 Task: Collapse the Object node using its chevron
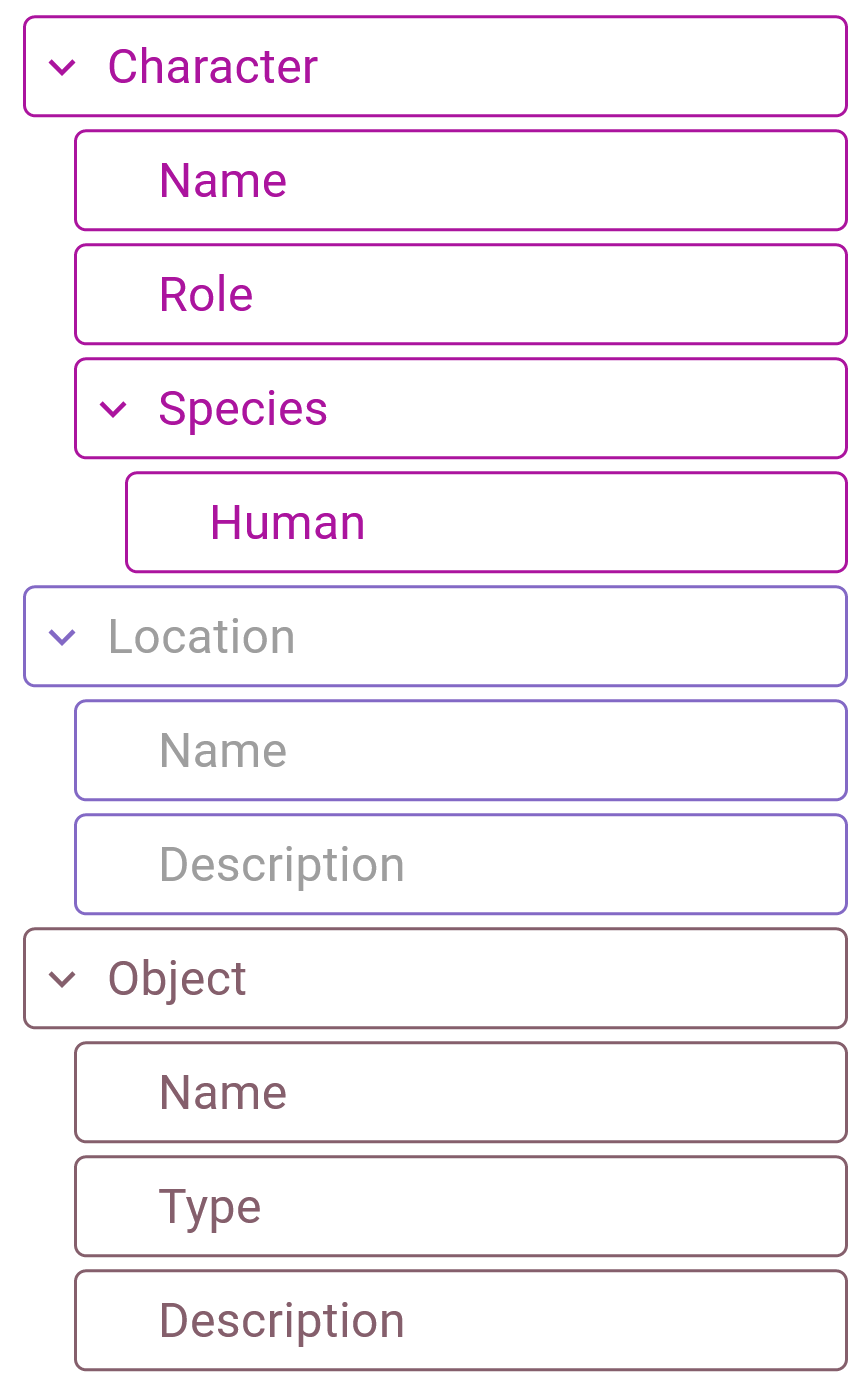tap(63, 978)
